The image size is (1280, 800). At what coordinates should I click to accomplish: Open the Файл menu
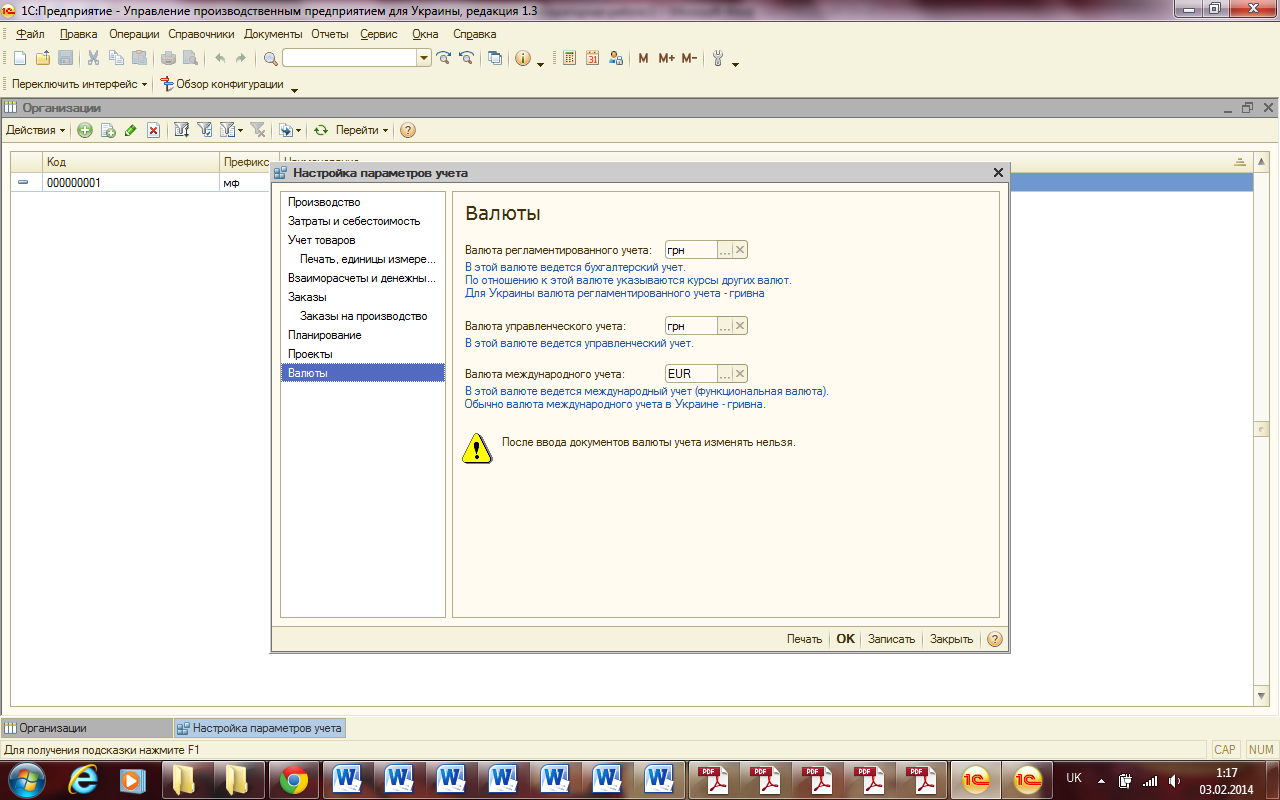coord(31,34)
